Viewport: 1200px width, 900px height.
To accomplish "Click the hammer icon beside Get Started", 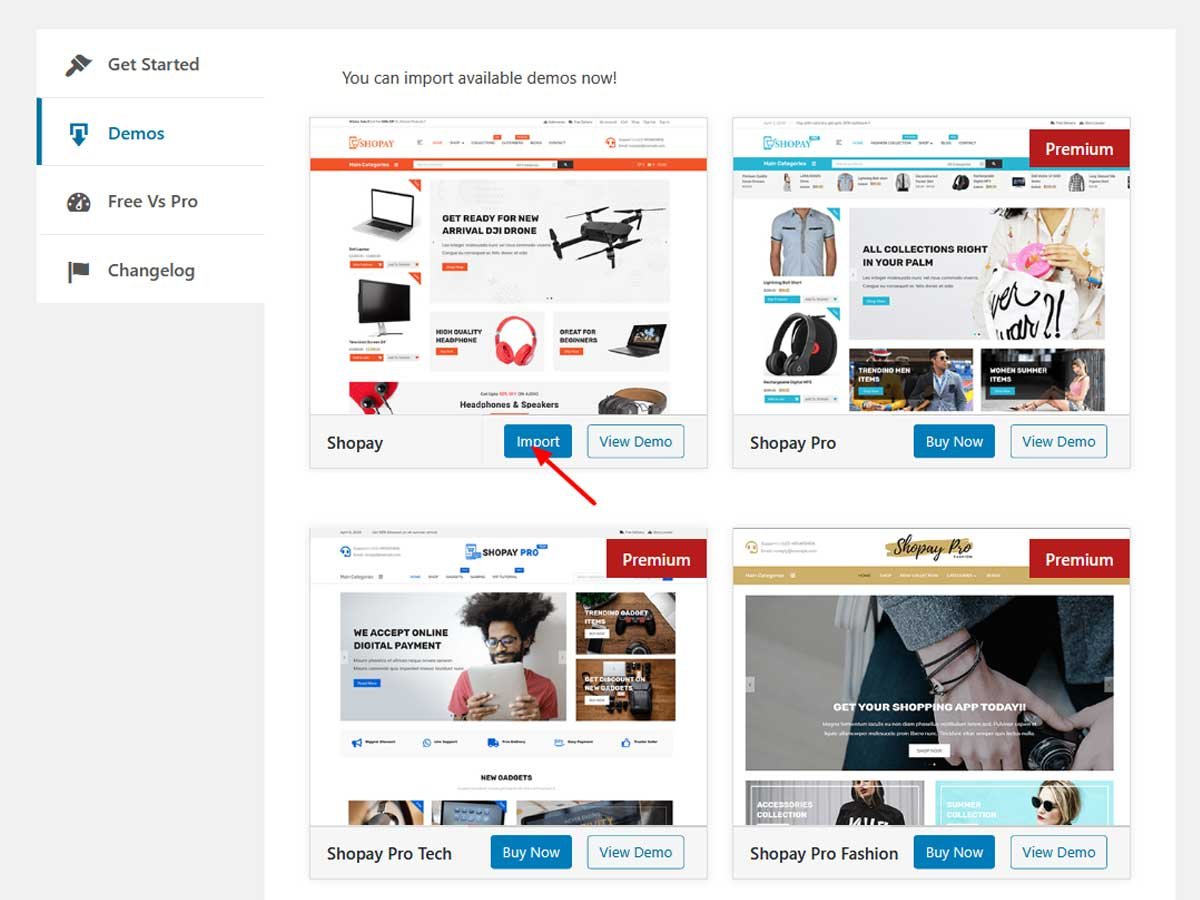I will 78,65.
